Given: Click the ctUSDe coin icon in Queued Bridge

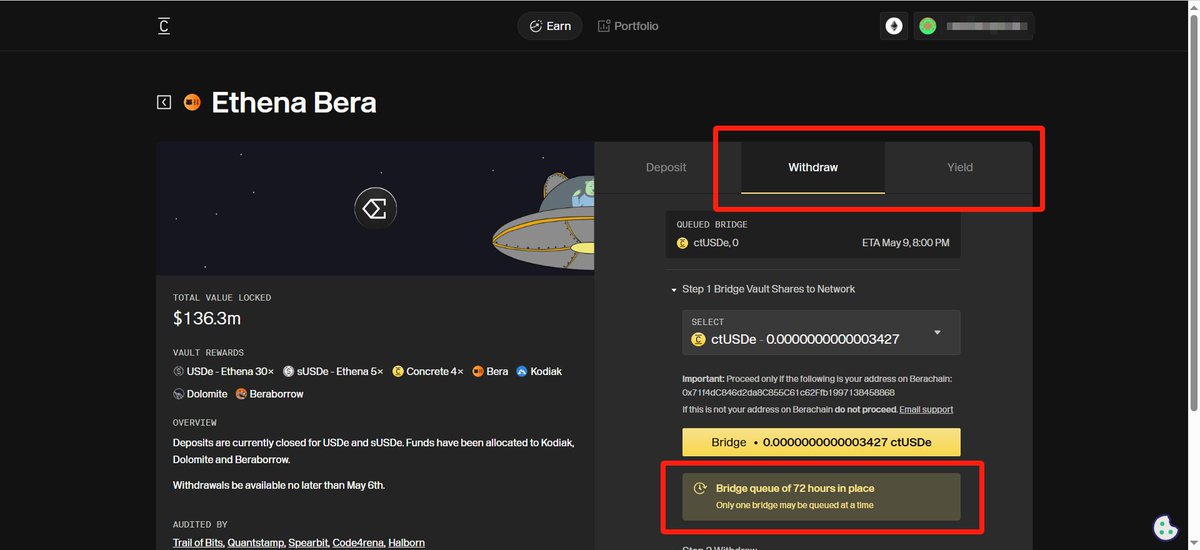Looking at the screenshot, I should [x=683, y=243].
